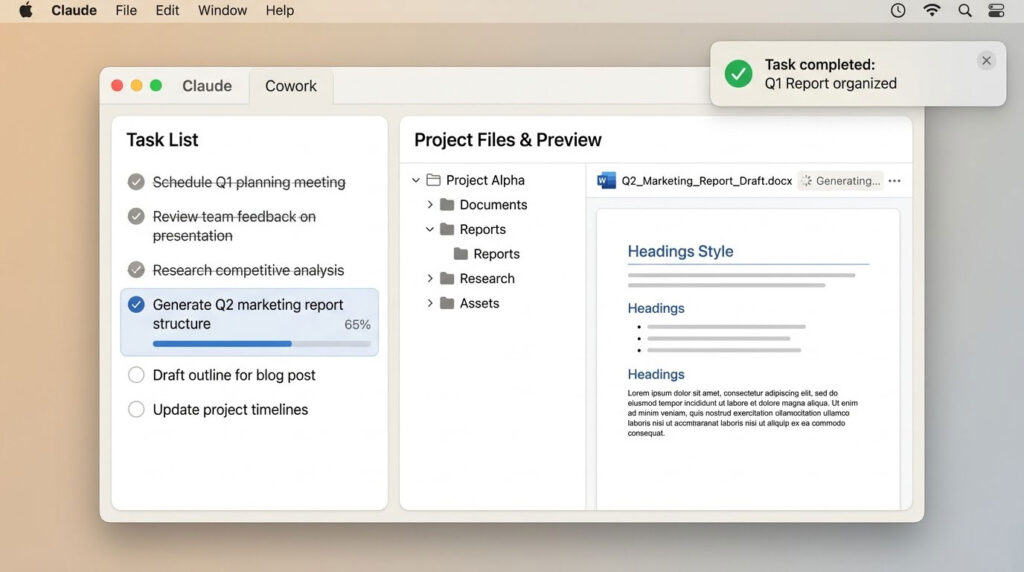
Task: Select the Research tree label
Action: [x=487, y=278]
